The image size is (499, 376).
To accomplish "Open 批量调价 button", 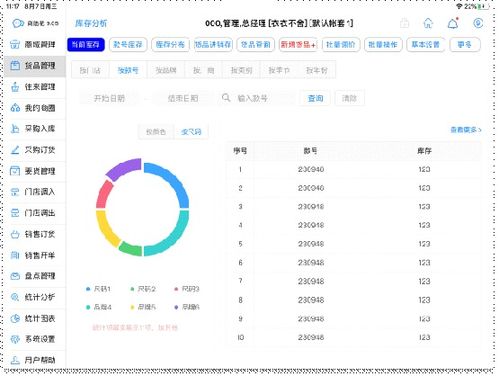I will [341, 45].
